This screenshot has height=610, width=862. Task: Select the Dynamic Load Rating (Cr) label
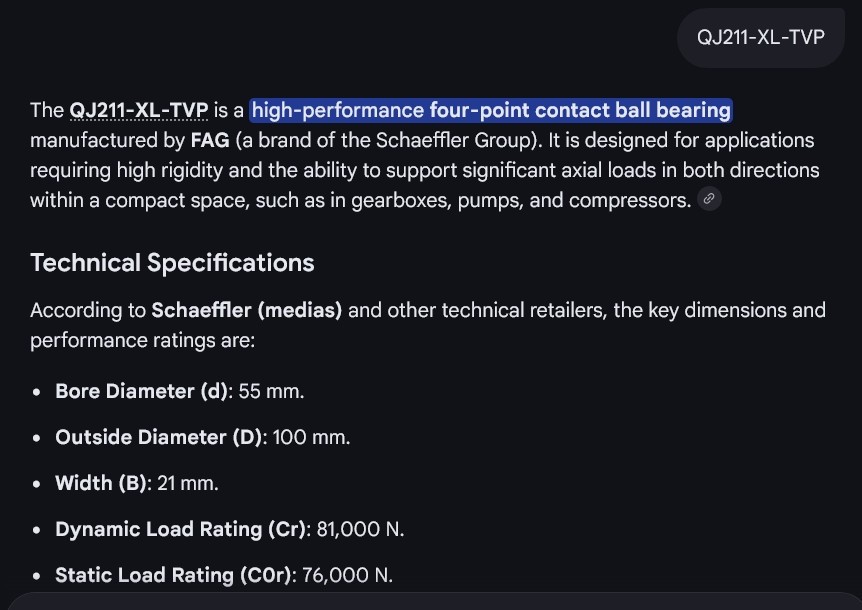(x=180, y=529)
